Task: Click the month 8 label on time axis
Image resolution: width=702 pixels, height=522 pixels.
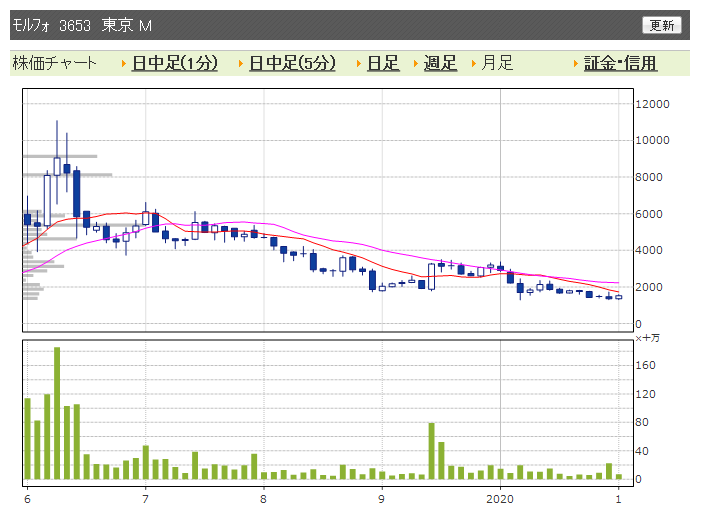Action: coord(263,499)
